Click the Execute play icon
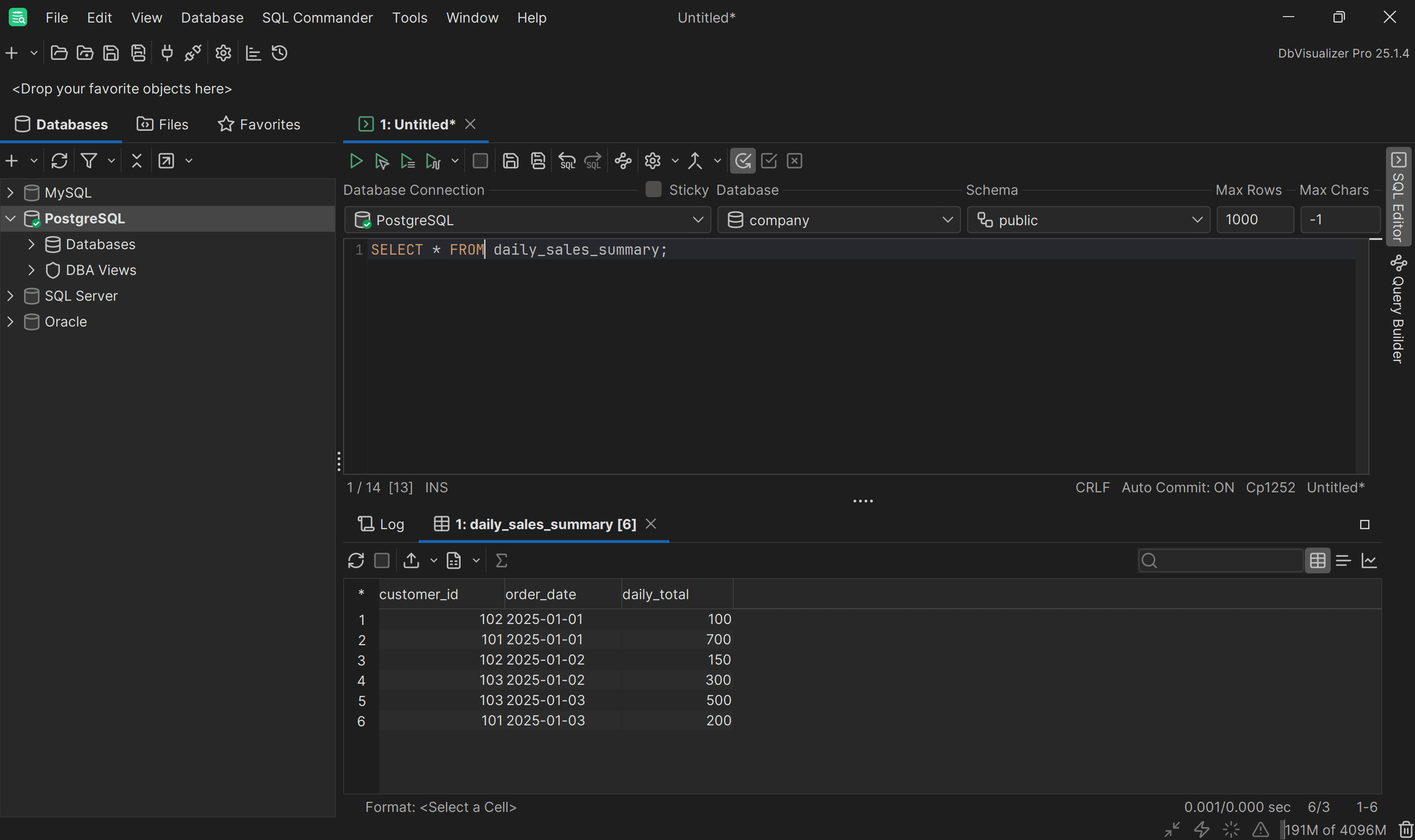 (x=356, y=161)
